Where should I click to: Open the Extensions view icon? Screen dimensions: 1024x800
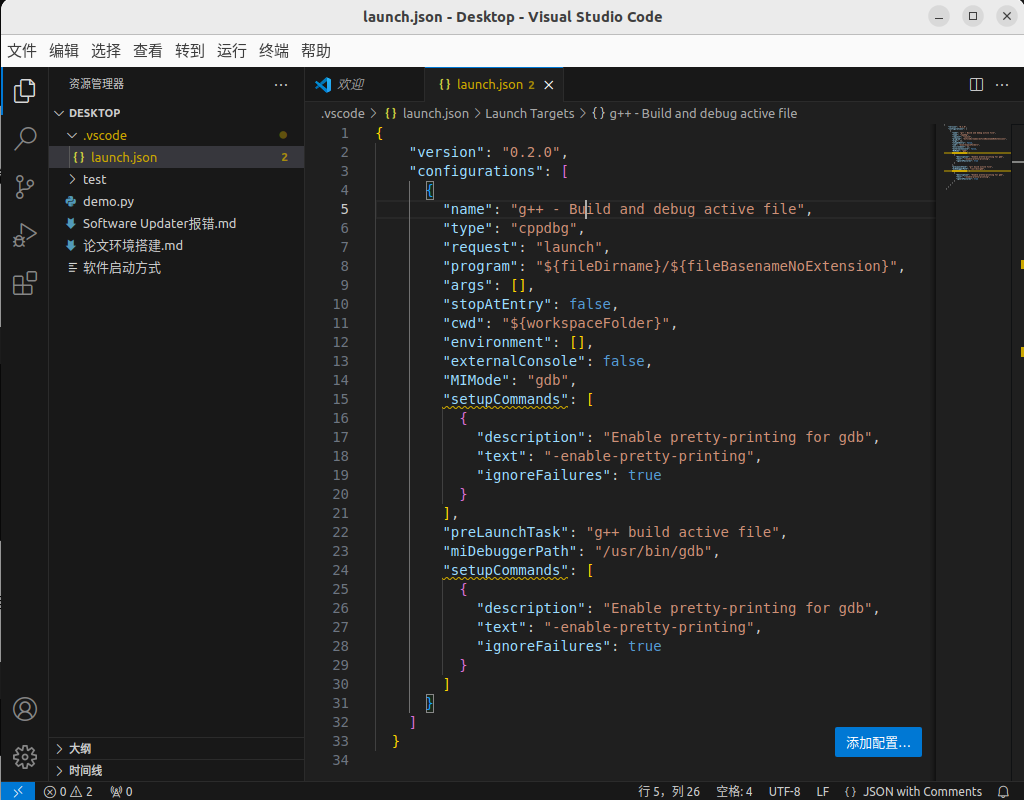coord(25,283)
